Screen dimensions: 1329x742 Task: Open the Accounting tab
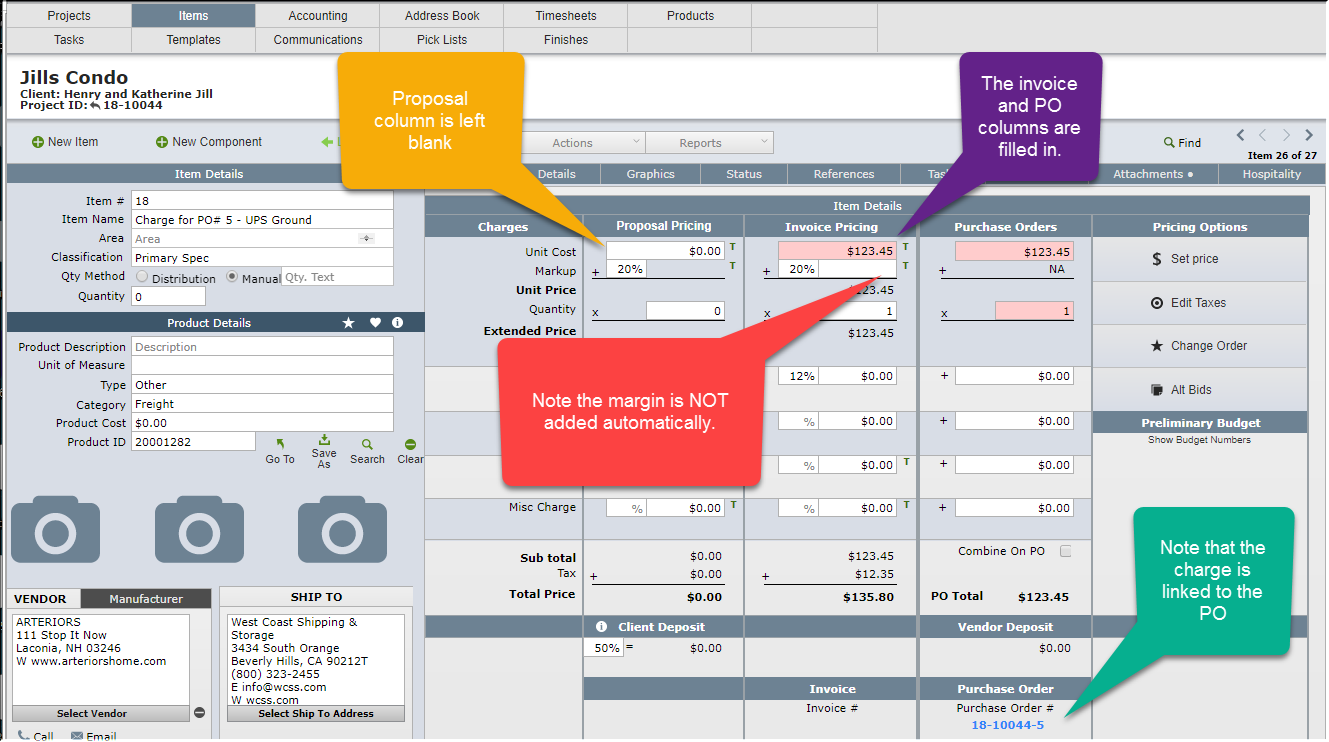point(318,16)
